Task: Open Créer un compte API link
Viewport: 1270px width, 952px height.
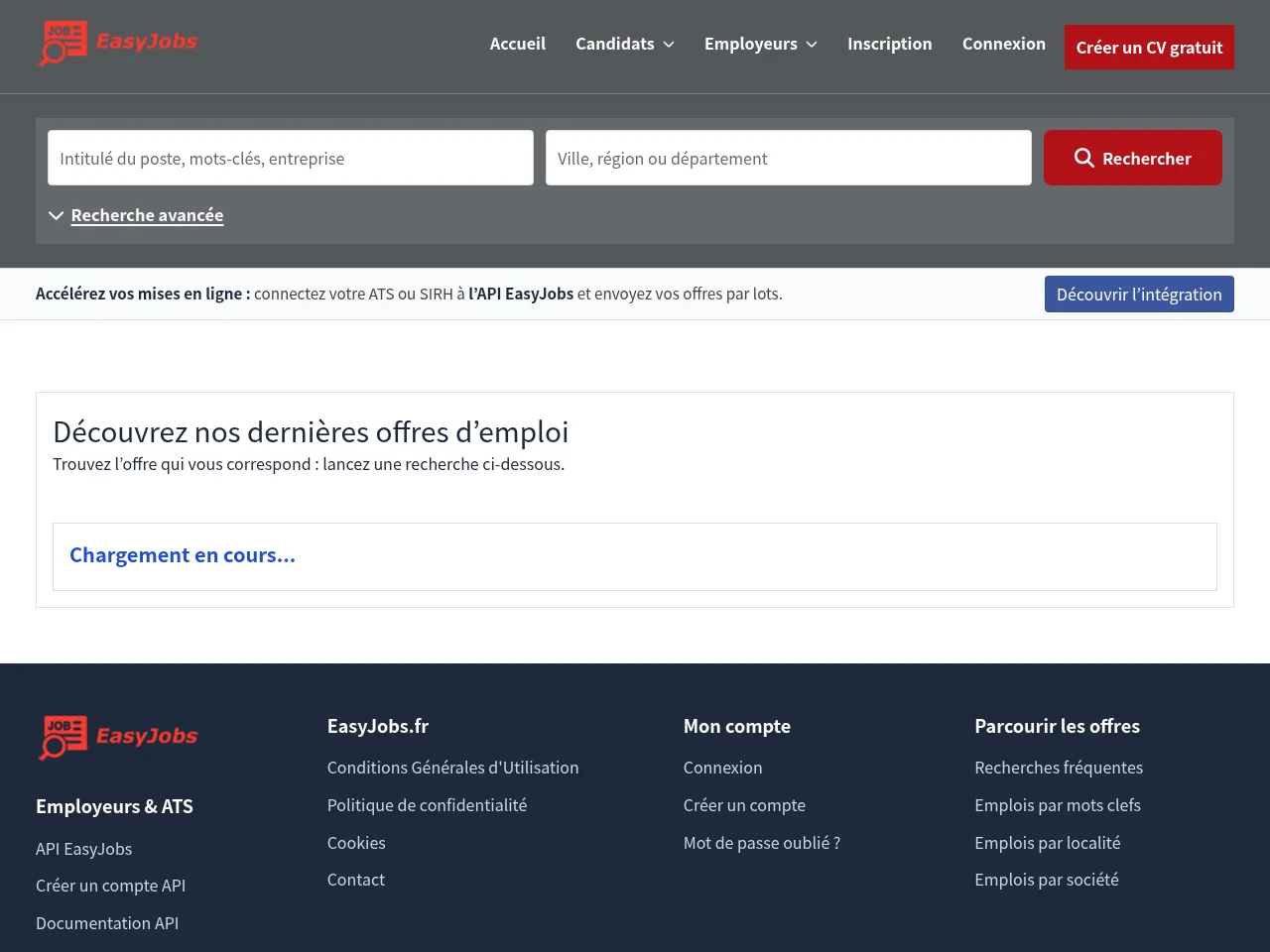Action: (x=111, y=886)
